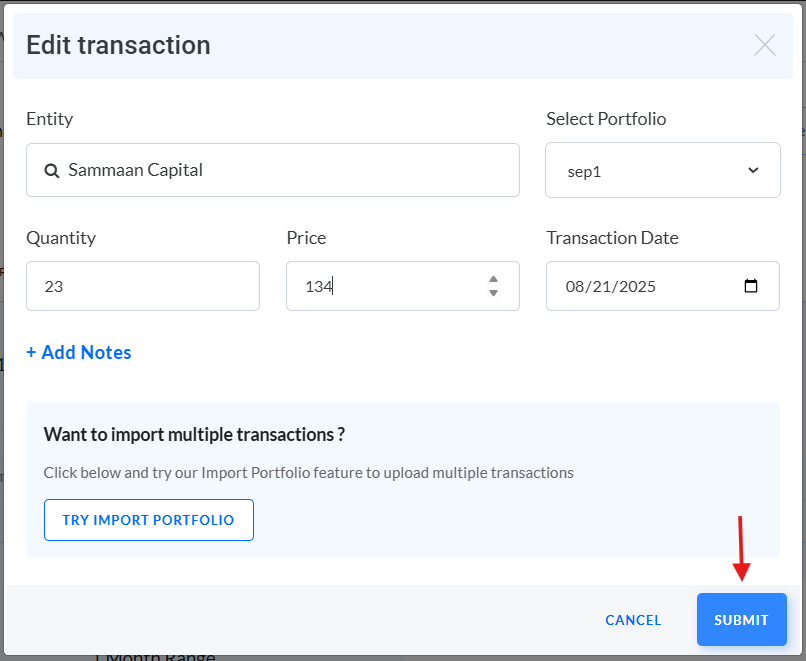The width and height of the screenshot is (806, 661).
Task: Close the Edit transaction dialog
Action: click(x=765, y=45)
